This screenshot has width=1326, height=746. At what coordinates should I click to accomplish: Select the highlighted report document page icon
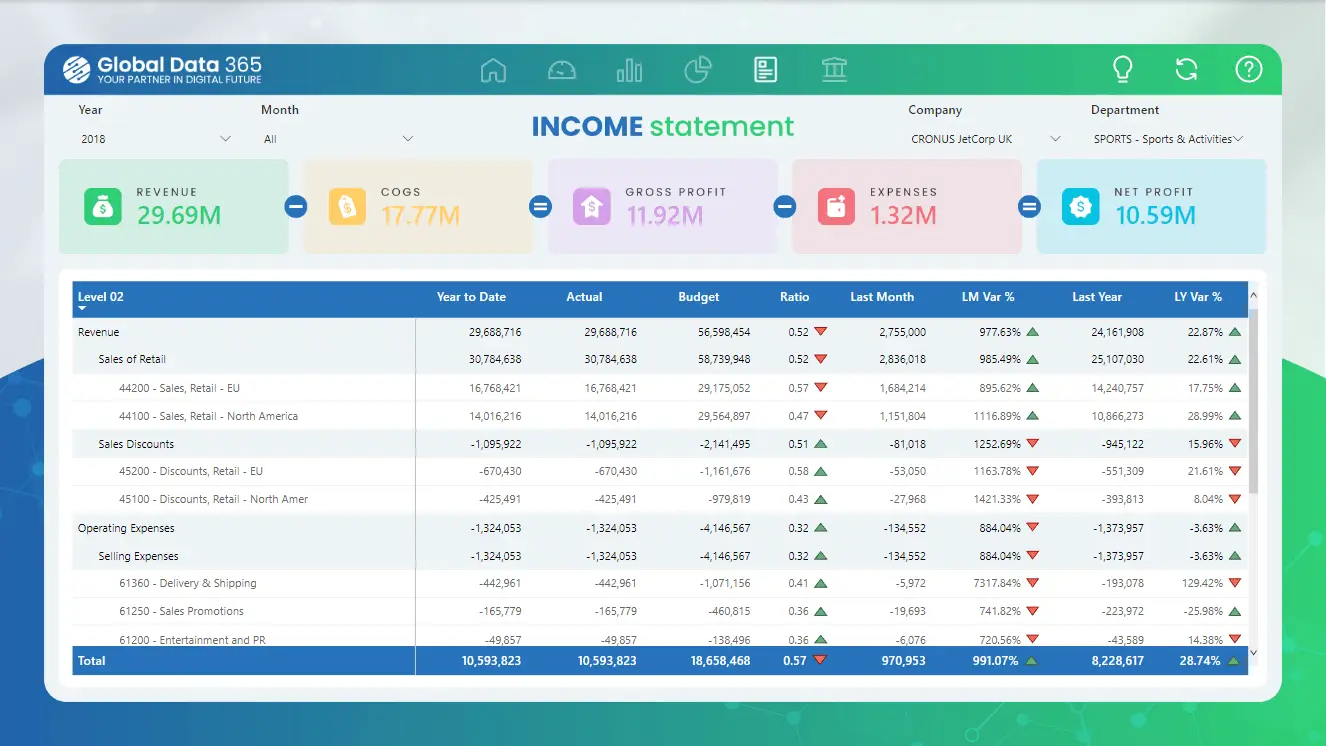point(766,70)
